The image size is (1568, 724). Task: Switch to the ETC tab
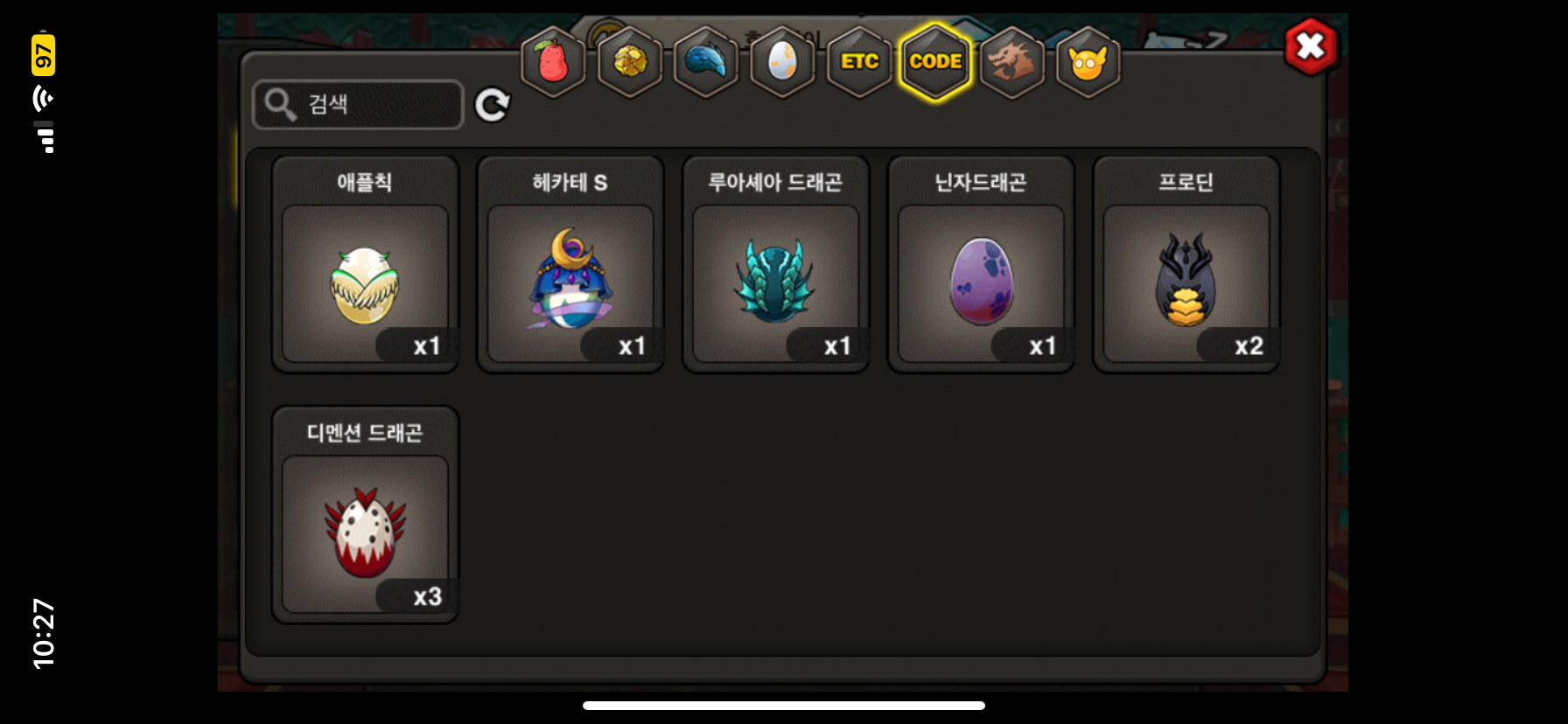click(x=859, y=62)
